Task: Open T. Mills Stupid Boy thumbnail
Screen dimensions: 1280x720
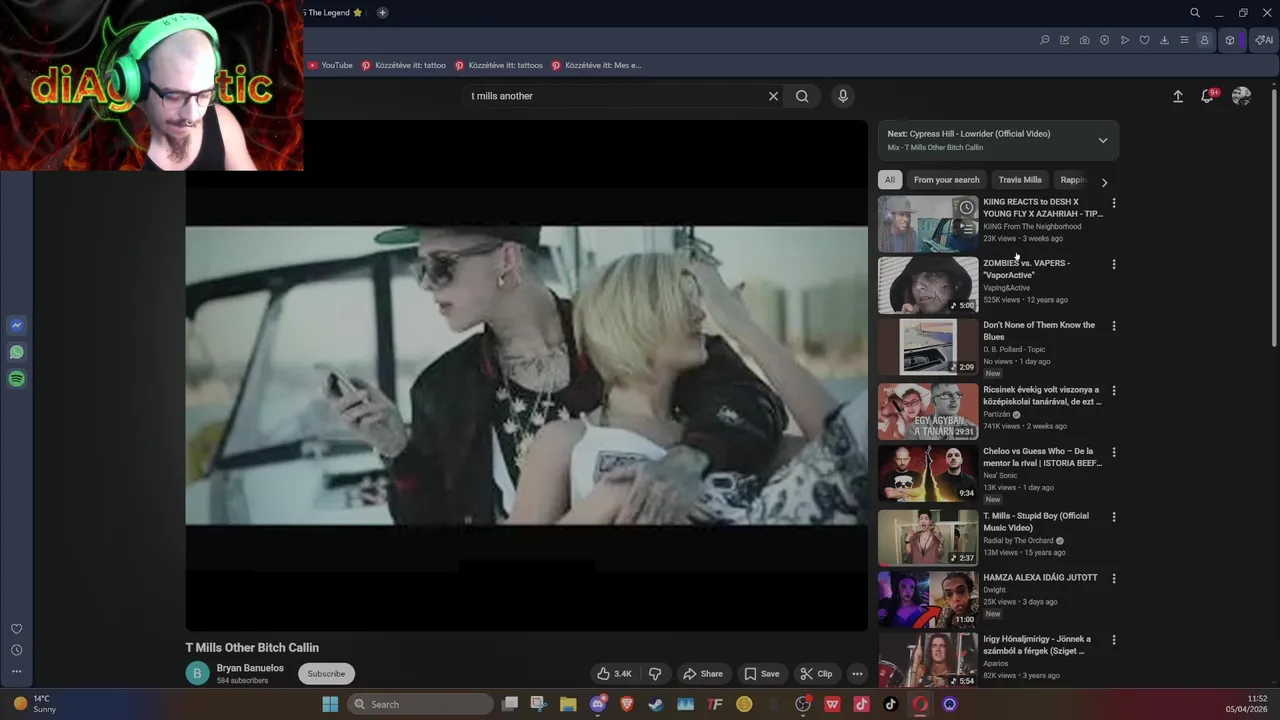Action: coord(928,538)
